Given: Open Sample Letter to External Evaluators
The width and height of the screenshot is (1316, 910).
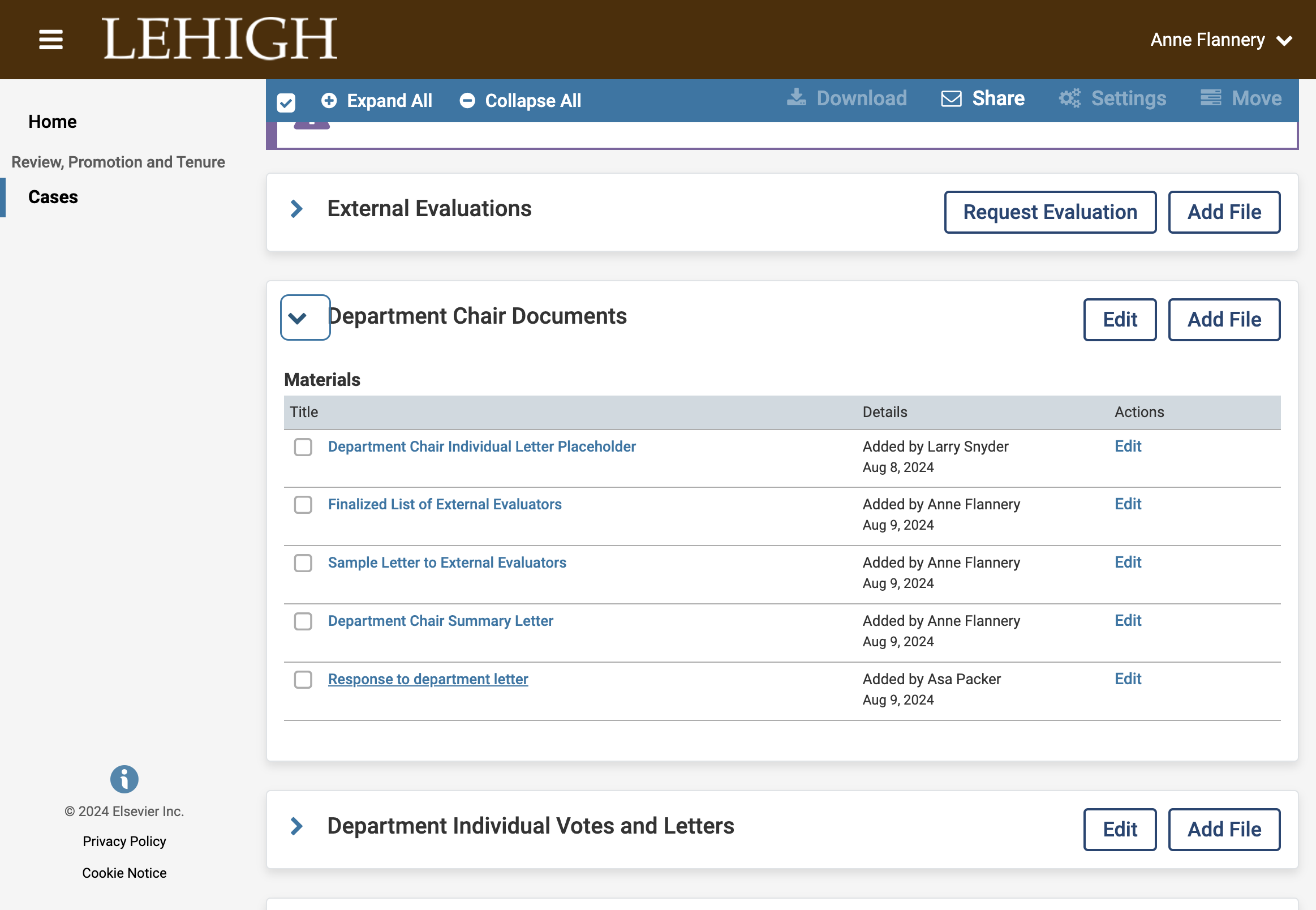Looking at the screenshot, I should [448, 562].
